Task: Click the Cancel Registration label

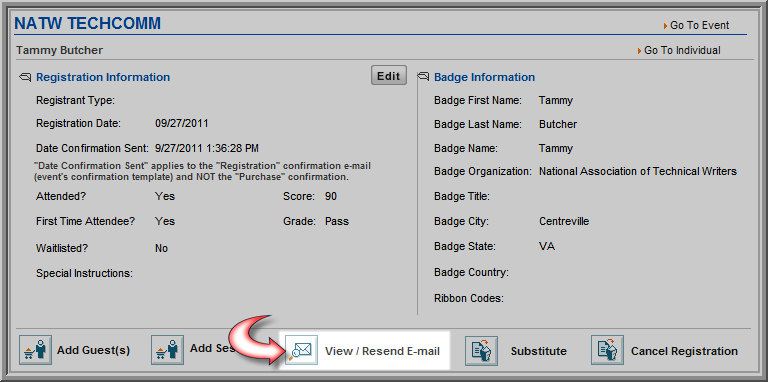Action: tap(684, 351)
